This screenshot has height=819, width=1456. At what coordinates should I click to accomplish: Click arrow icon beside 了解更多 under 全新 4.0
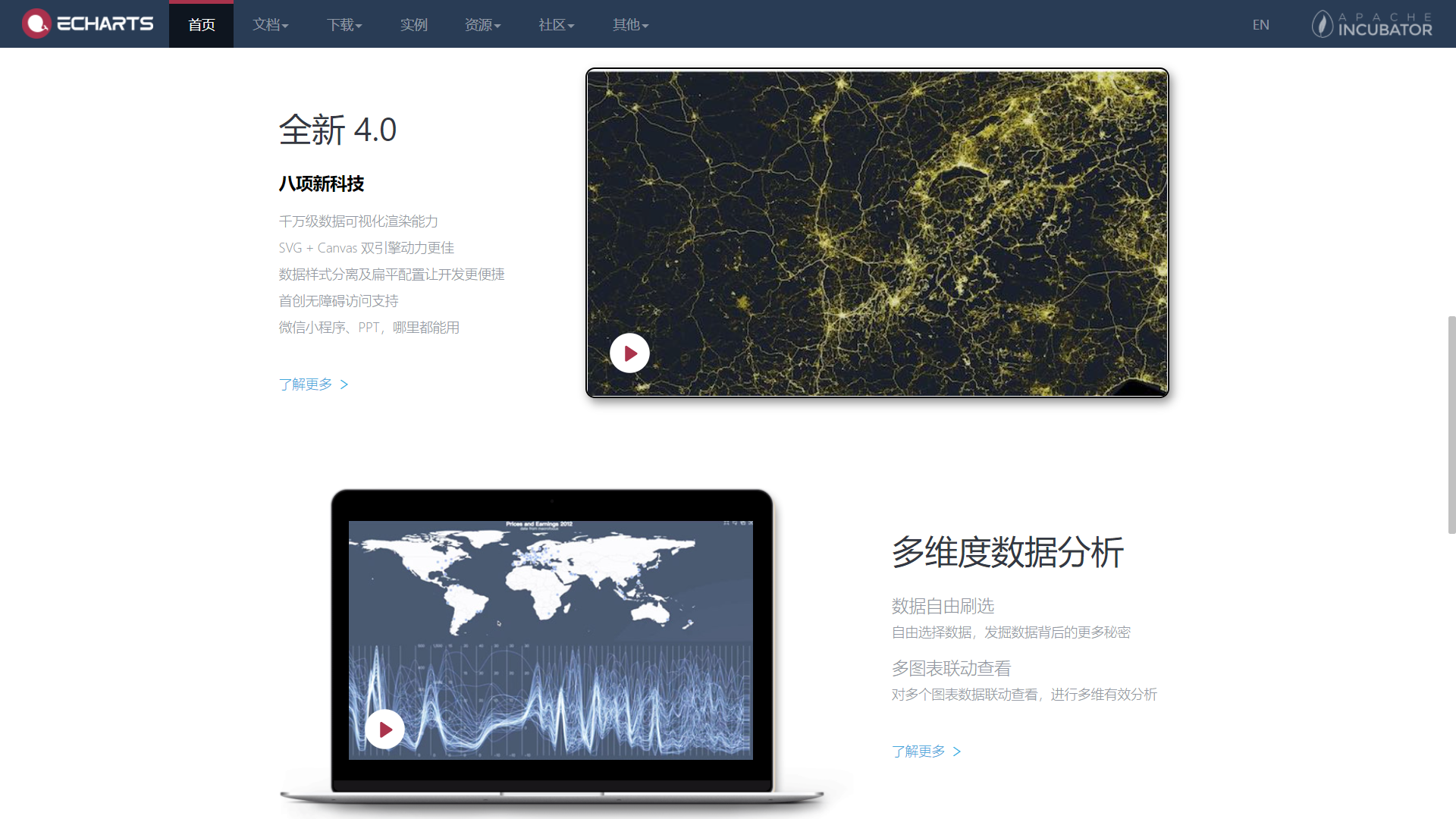(344, 384)
